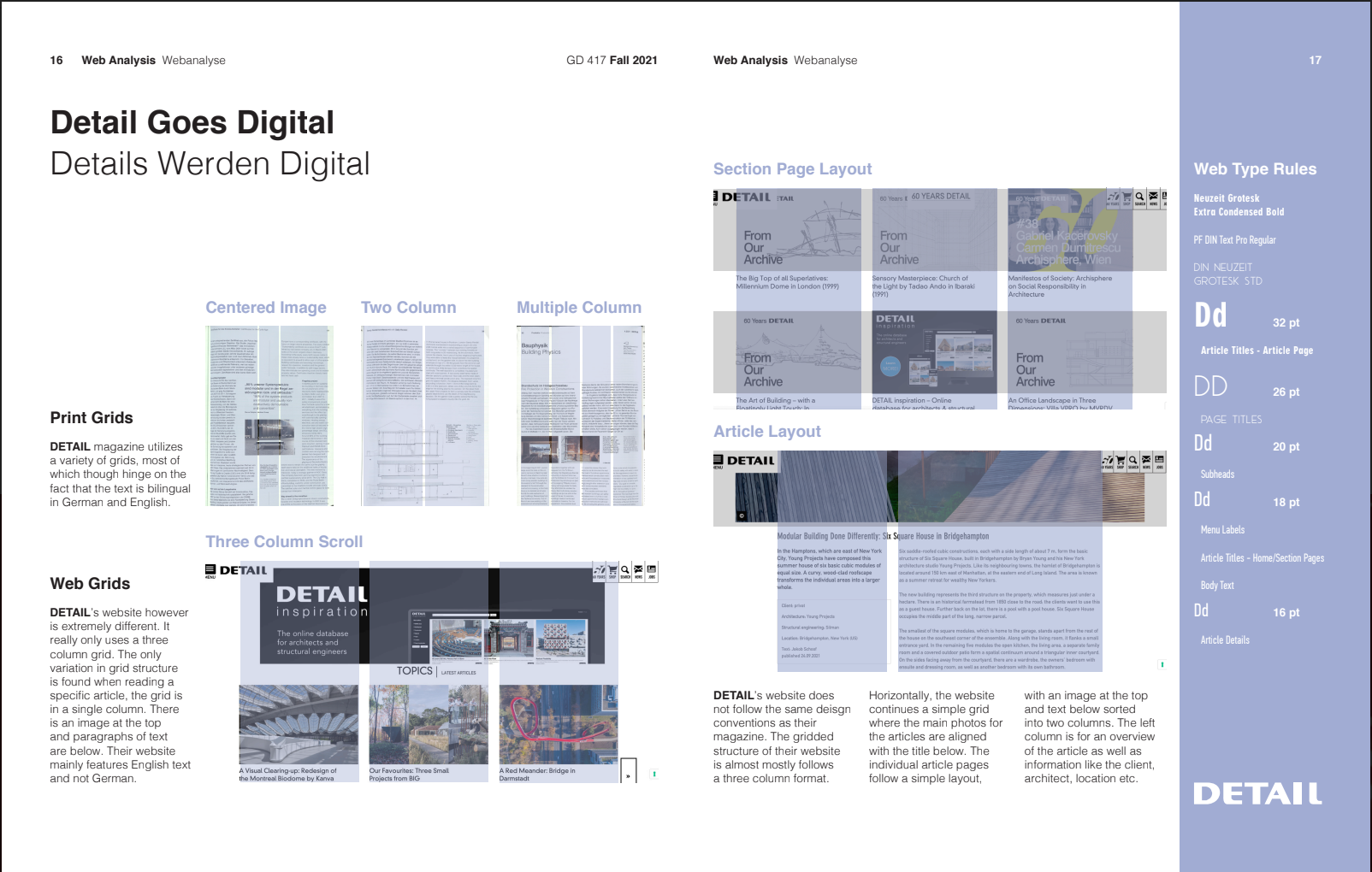The image size is (1372, 872).
Task: Click the '32 pt' size label
Action: [x=1286, y=323]
